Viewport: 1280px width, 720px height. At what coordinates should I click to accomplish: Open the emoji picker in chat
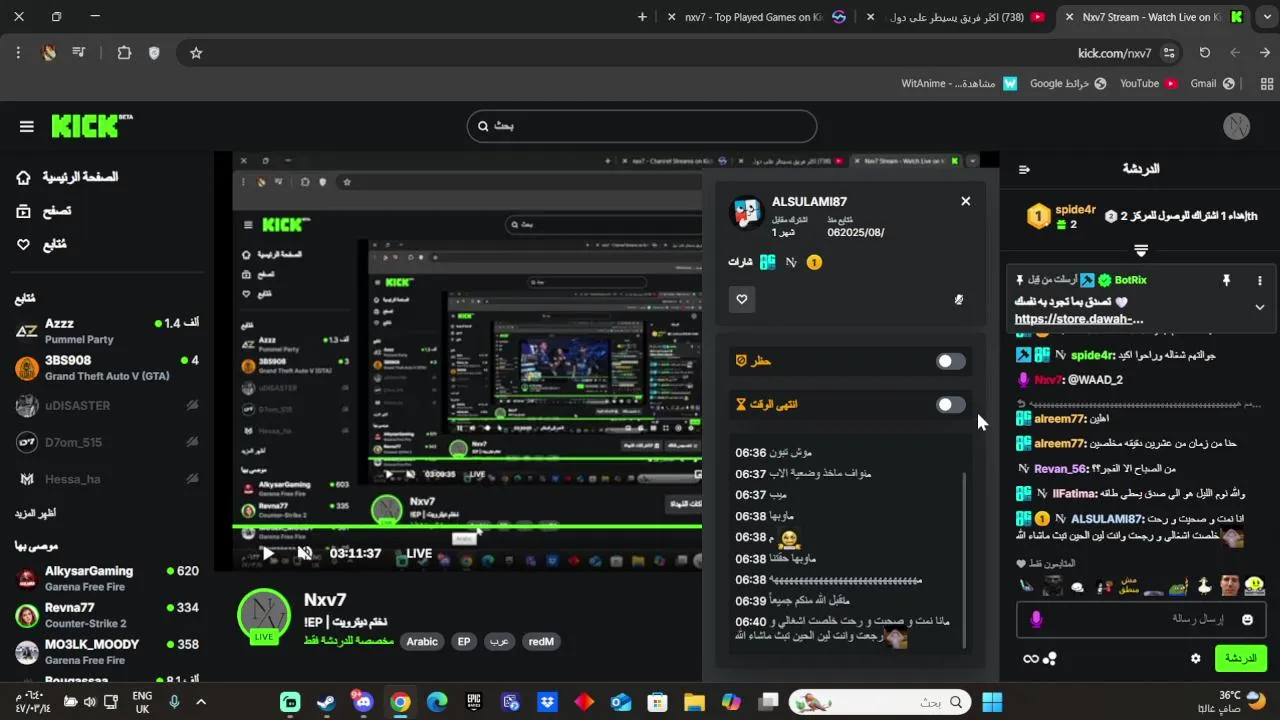click(1247, 620)
